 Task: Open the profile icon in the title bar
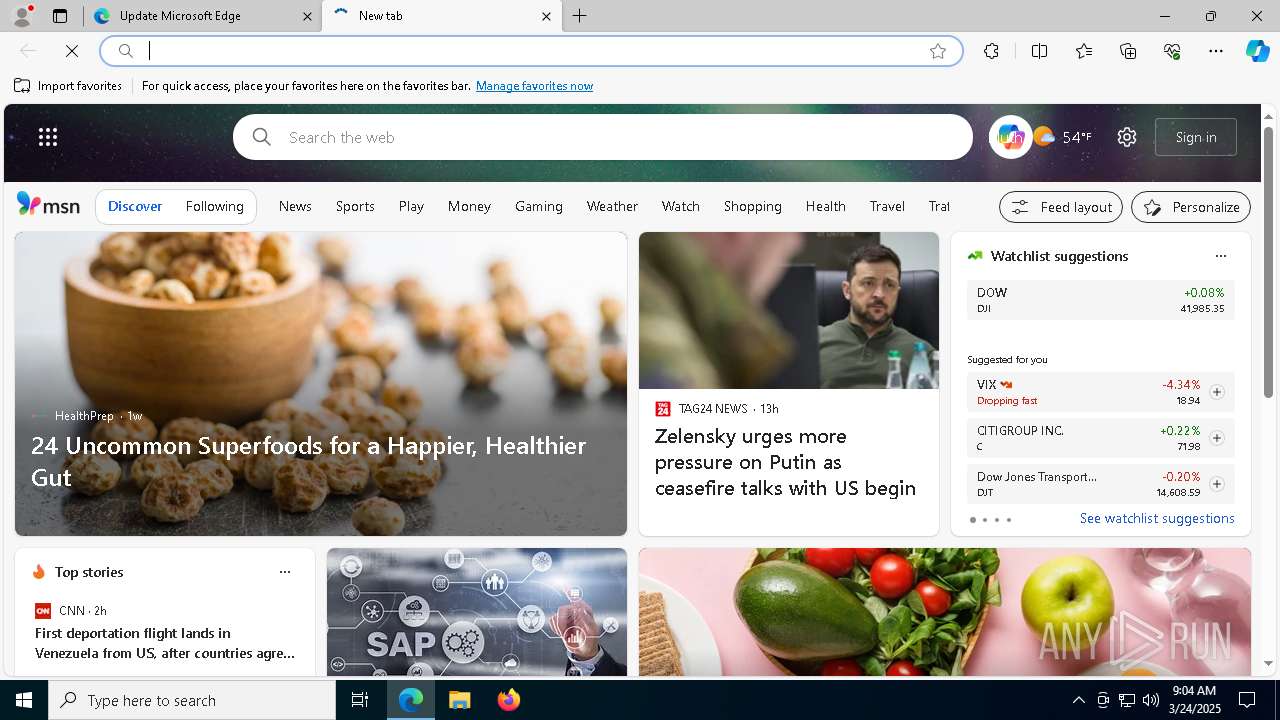[x=21, y=16]
